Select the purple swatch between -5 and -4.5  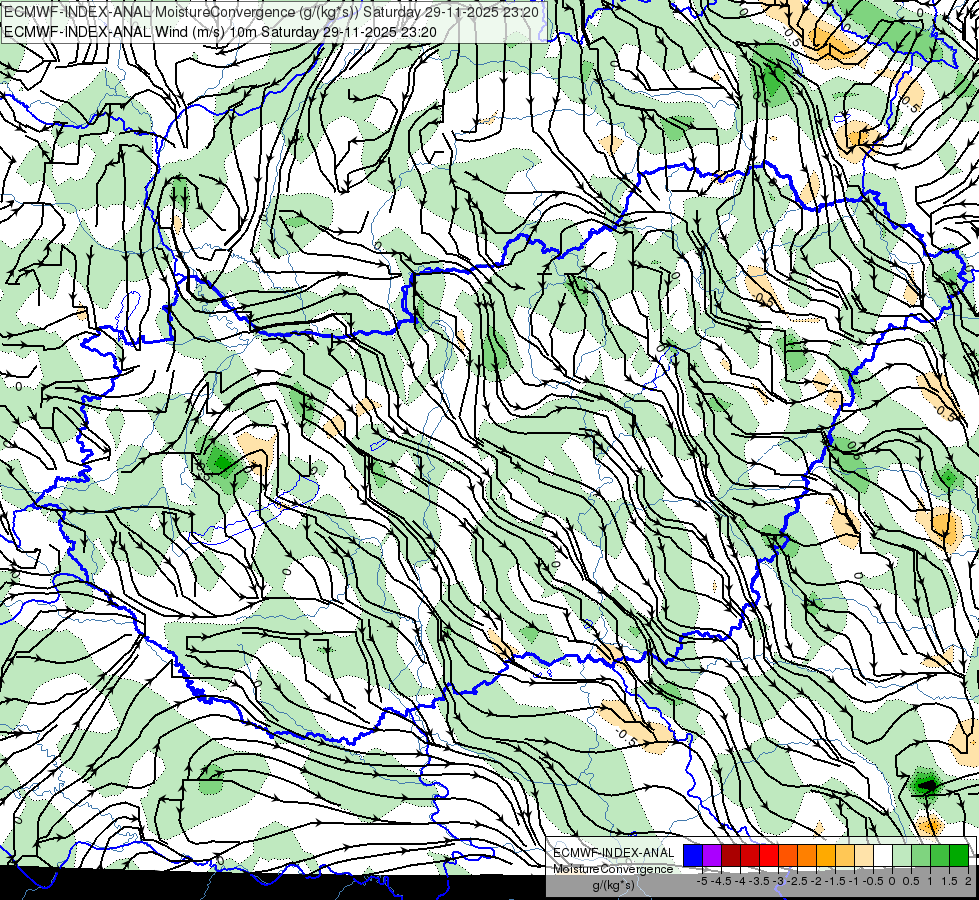click(x=712, y=855)
